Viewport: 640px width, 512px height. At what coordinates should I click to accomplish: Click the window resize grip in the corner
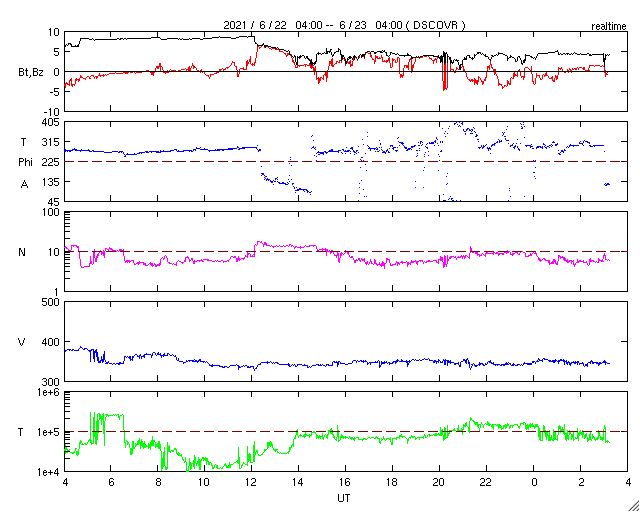click(x=634, y=506)
